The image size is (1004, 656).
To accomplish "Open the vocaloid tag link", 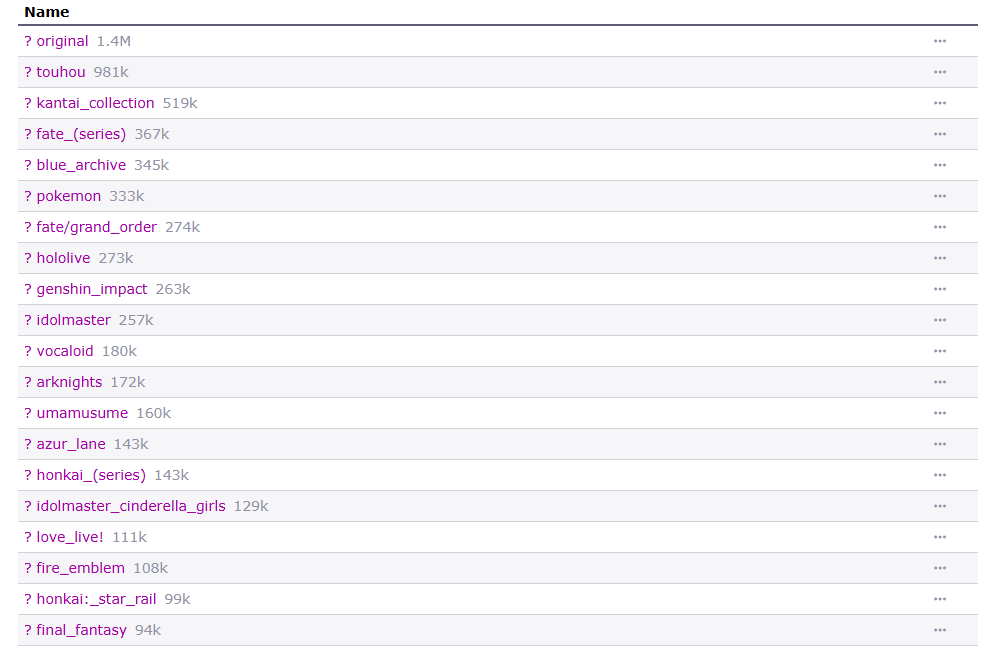I will point(65,351).
